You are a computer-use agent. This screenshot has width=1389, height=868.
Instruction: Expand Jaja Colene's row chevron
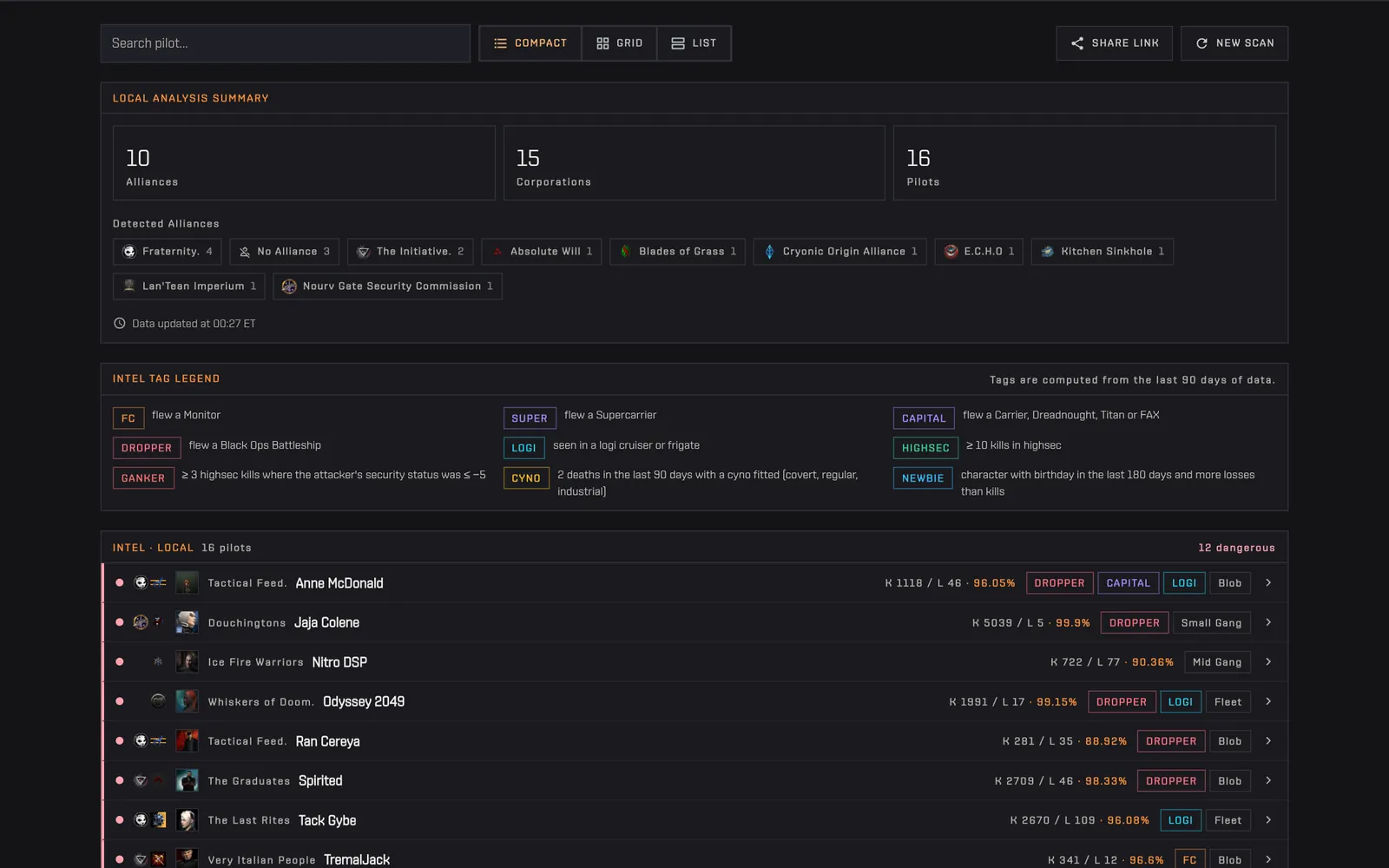tap(1268, 622)
